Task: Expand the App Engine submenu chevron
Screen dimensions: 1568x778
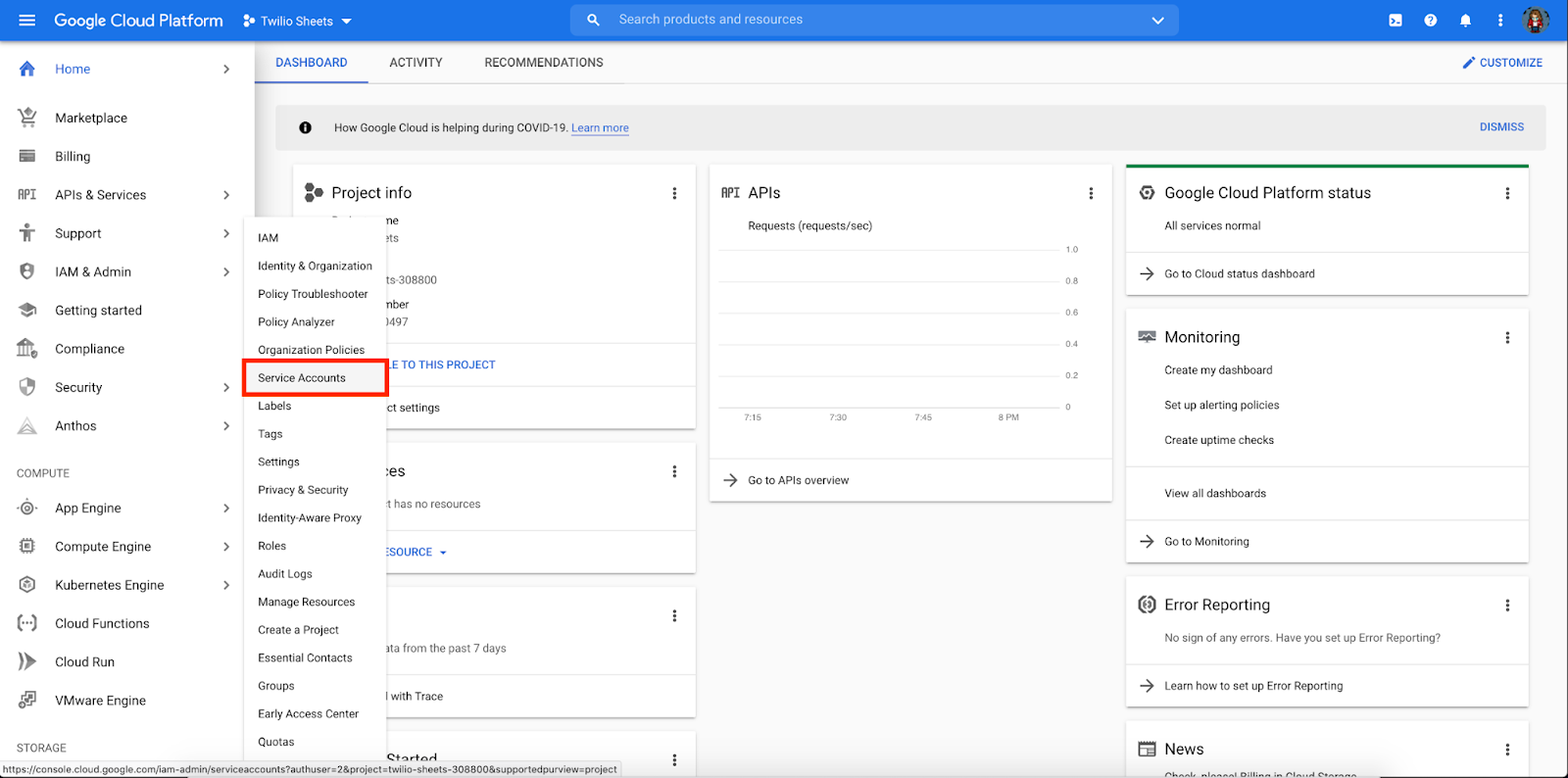Action: (226, 508)
